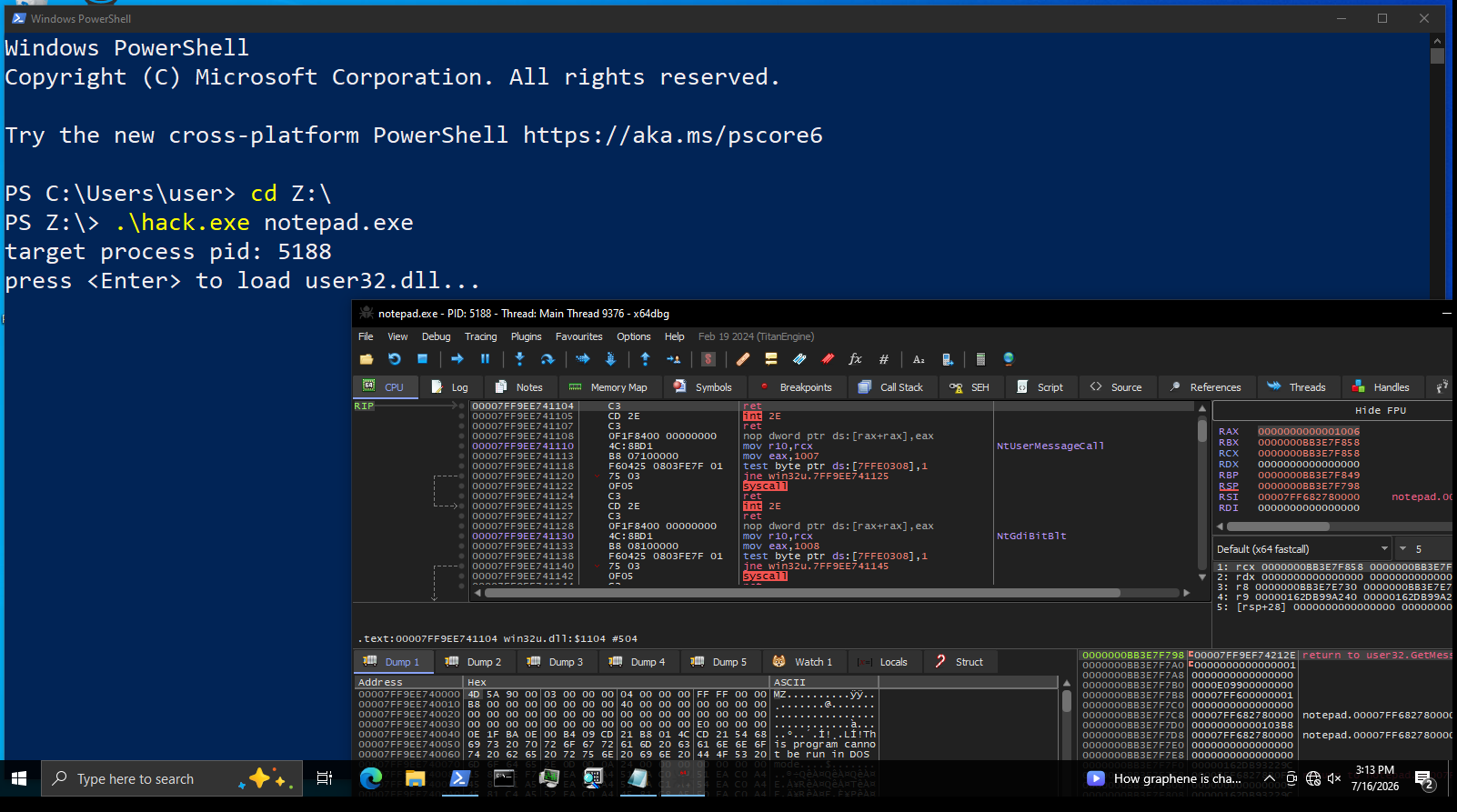Open the File menu in x64dbg

(366, 336)
